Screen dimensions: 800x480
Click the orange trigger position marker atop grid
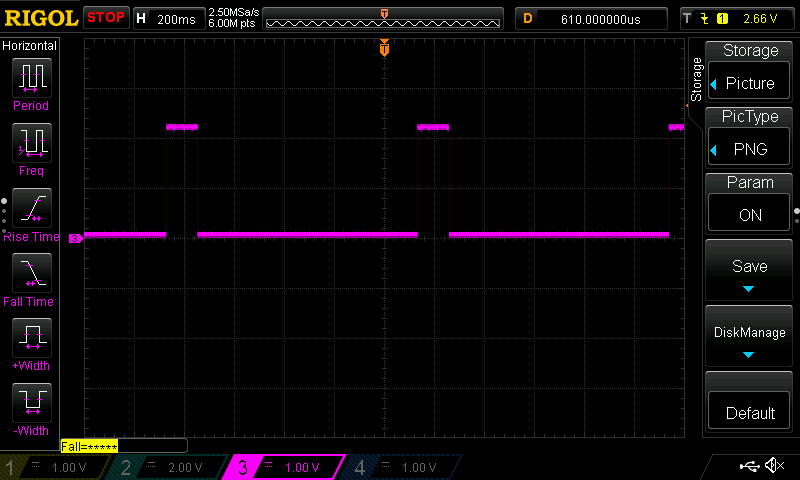click(384, 48)
